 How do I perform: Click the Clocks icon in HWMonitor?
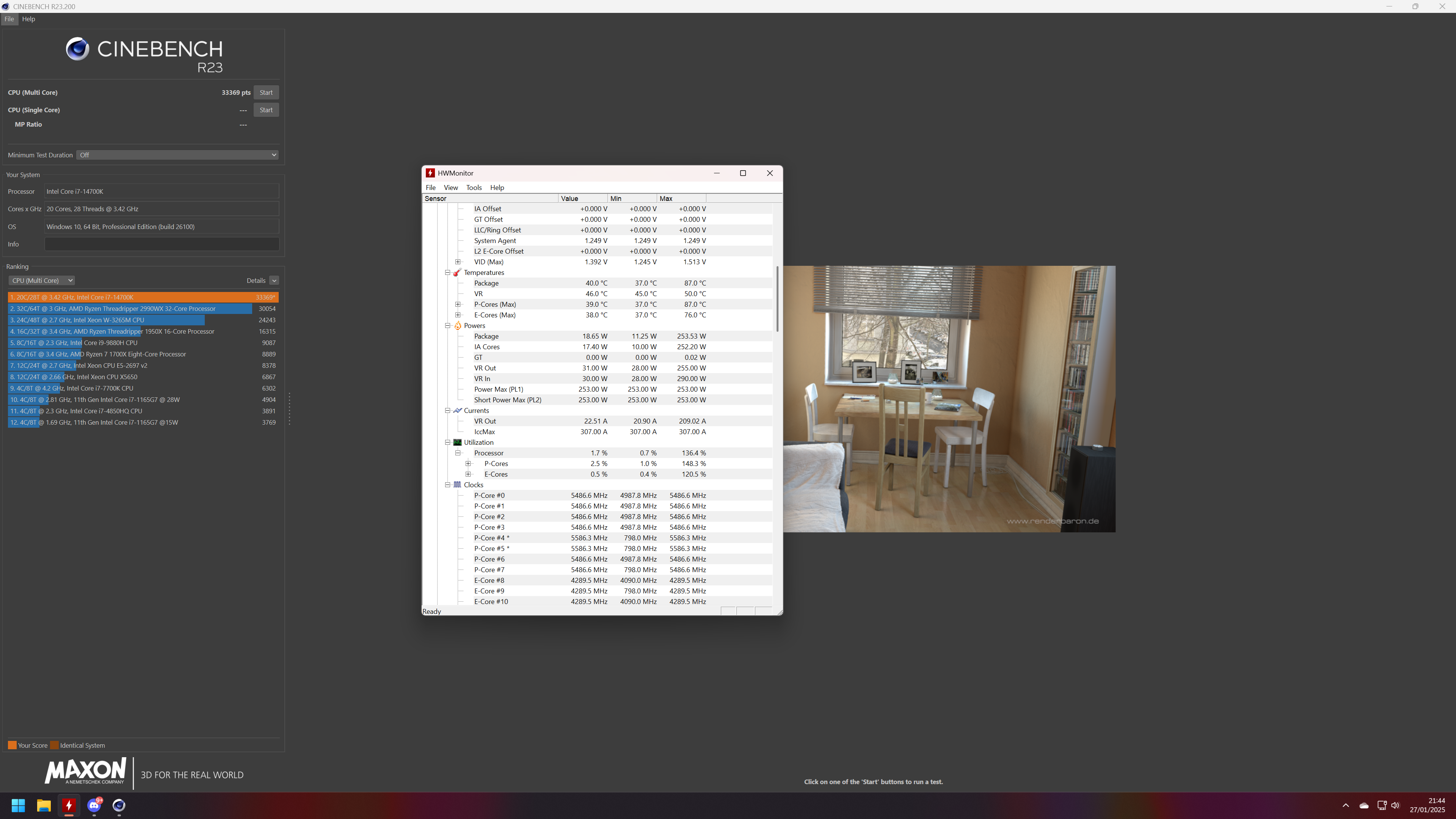(x=457, y=485)
